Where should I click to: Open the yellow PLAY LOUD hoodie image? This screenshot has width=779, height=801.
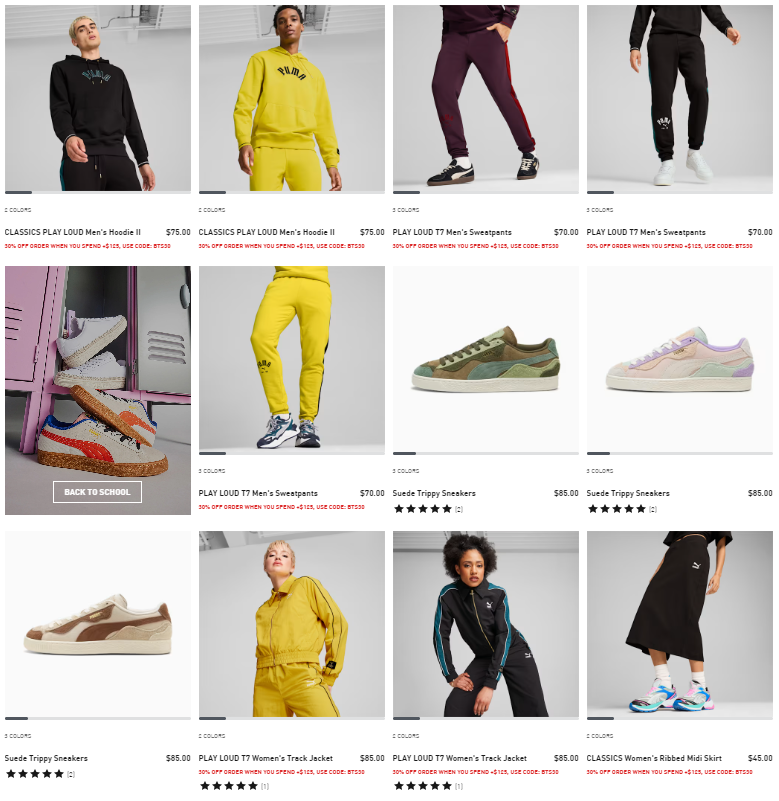(292, 98)
